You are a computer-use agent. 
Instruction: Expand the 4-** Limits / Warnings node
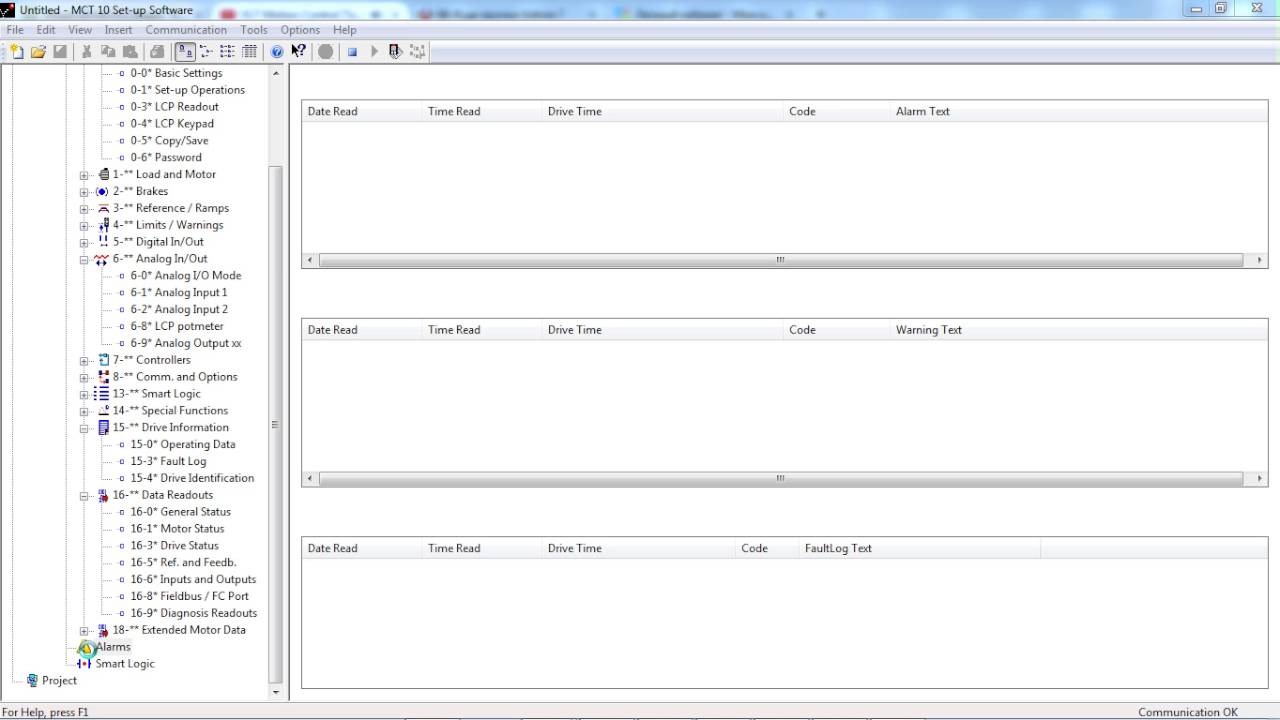click(x=85, y=226)
